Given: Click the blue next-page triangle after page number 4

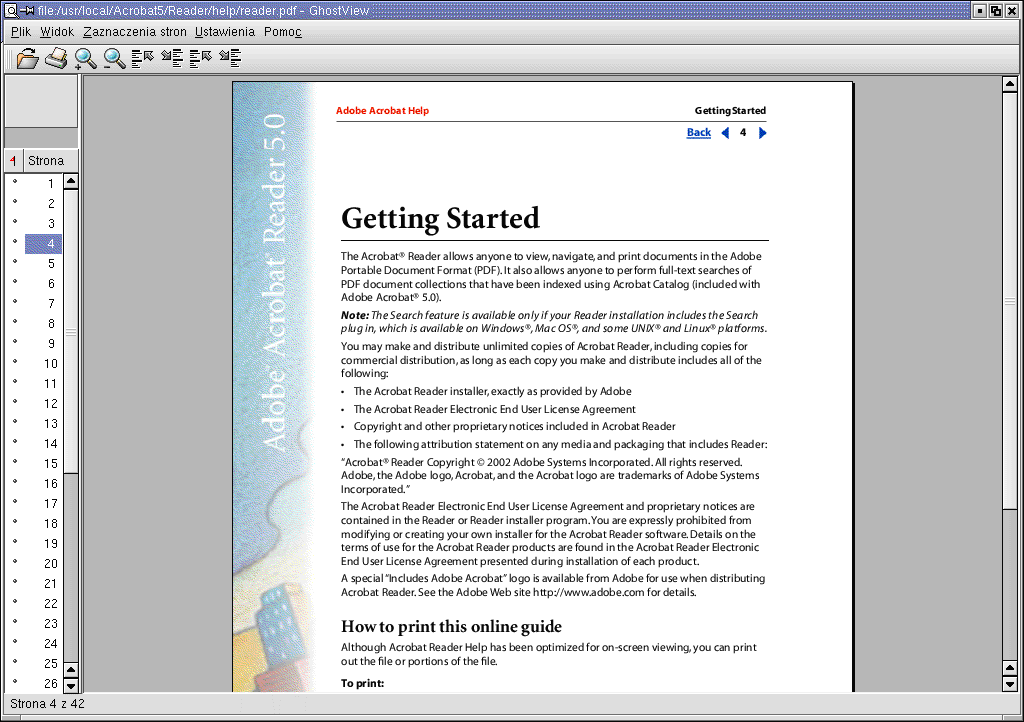Looking at the screenshot, I should (762, 133).
